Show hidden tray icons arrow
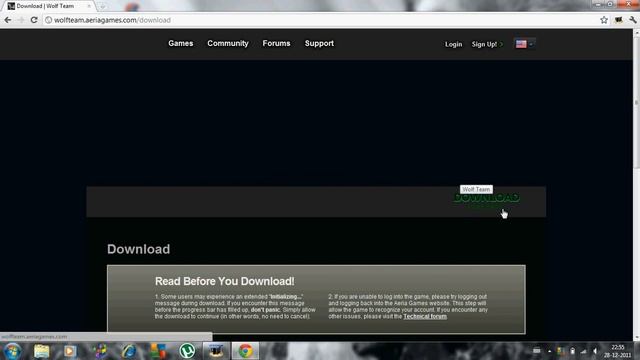Image resolution: width=640 pixels, height=360 pixels. click(549, 351)
